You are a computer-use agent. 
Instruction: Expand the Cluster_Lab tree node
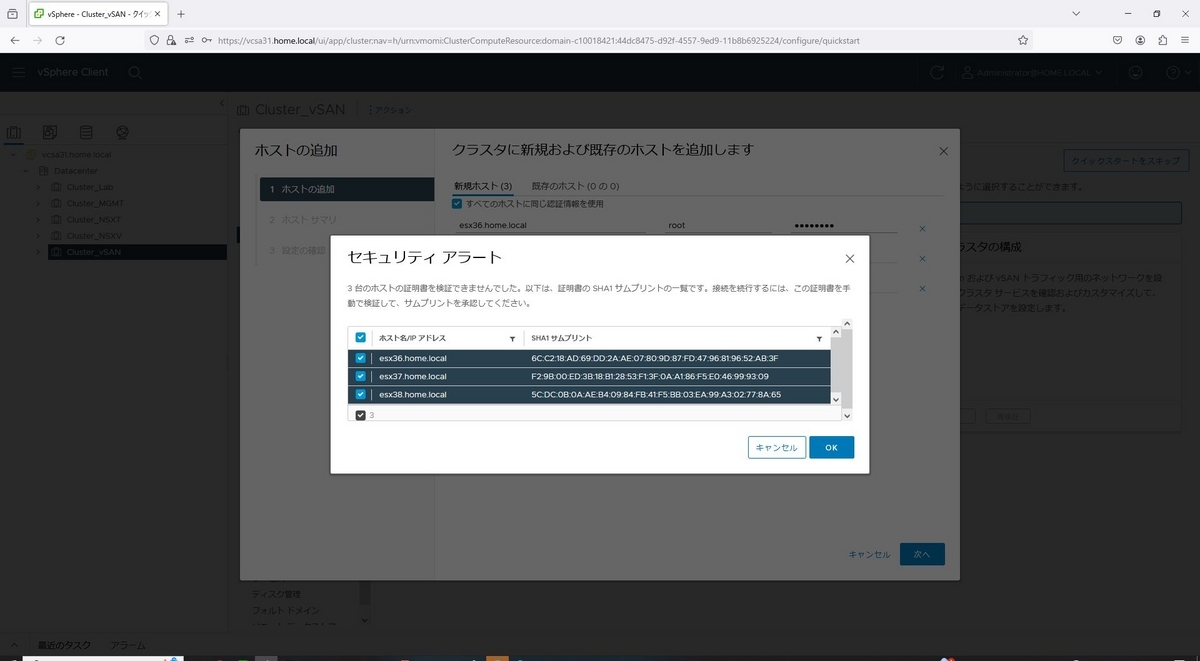(39, 187)
